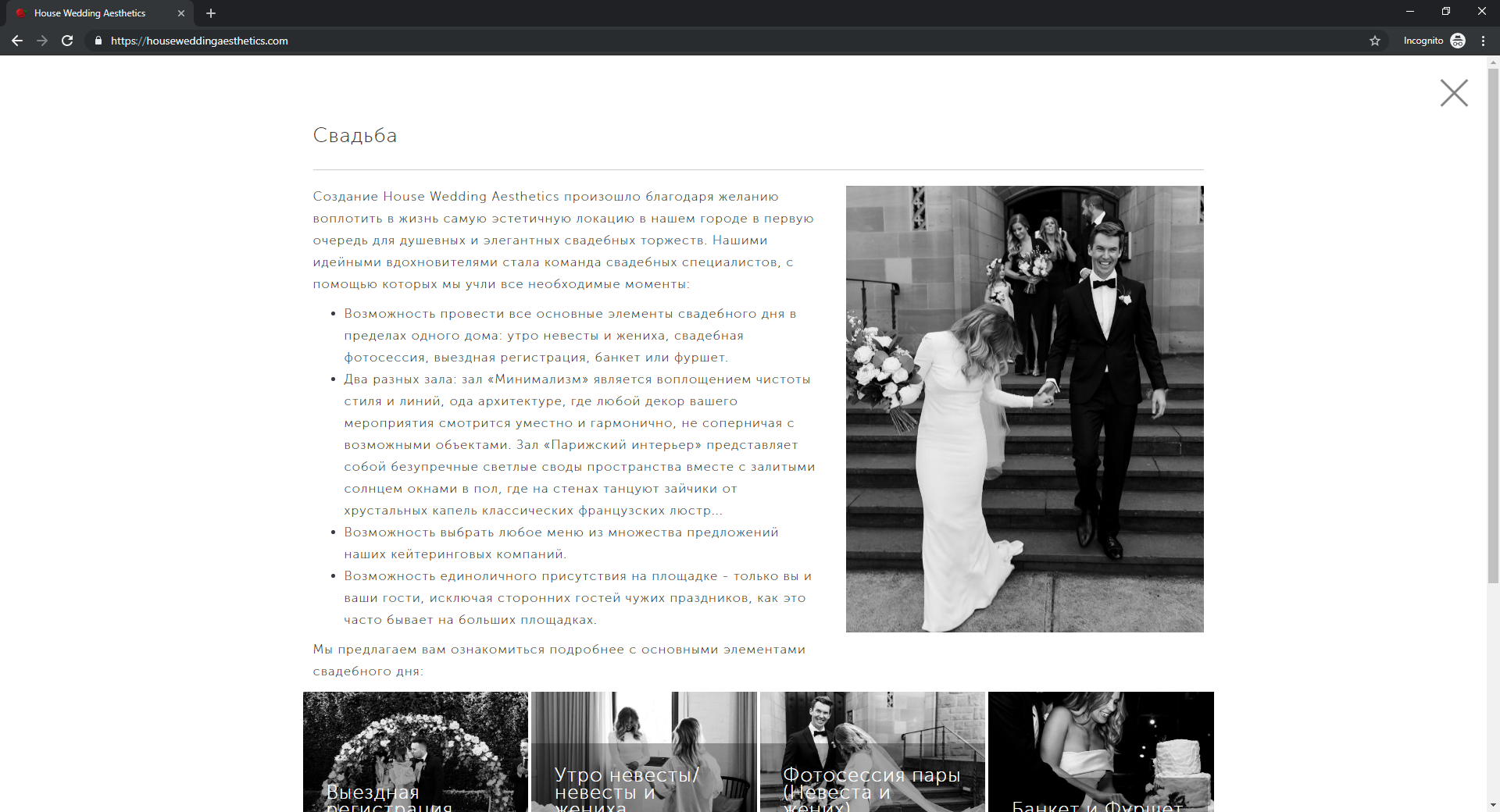This screenshot has height=812, width=1500.
Task: Open the Фотосессия пары tile
Action: 873,751
